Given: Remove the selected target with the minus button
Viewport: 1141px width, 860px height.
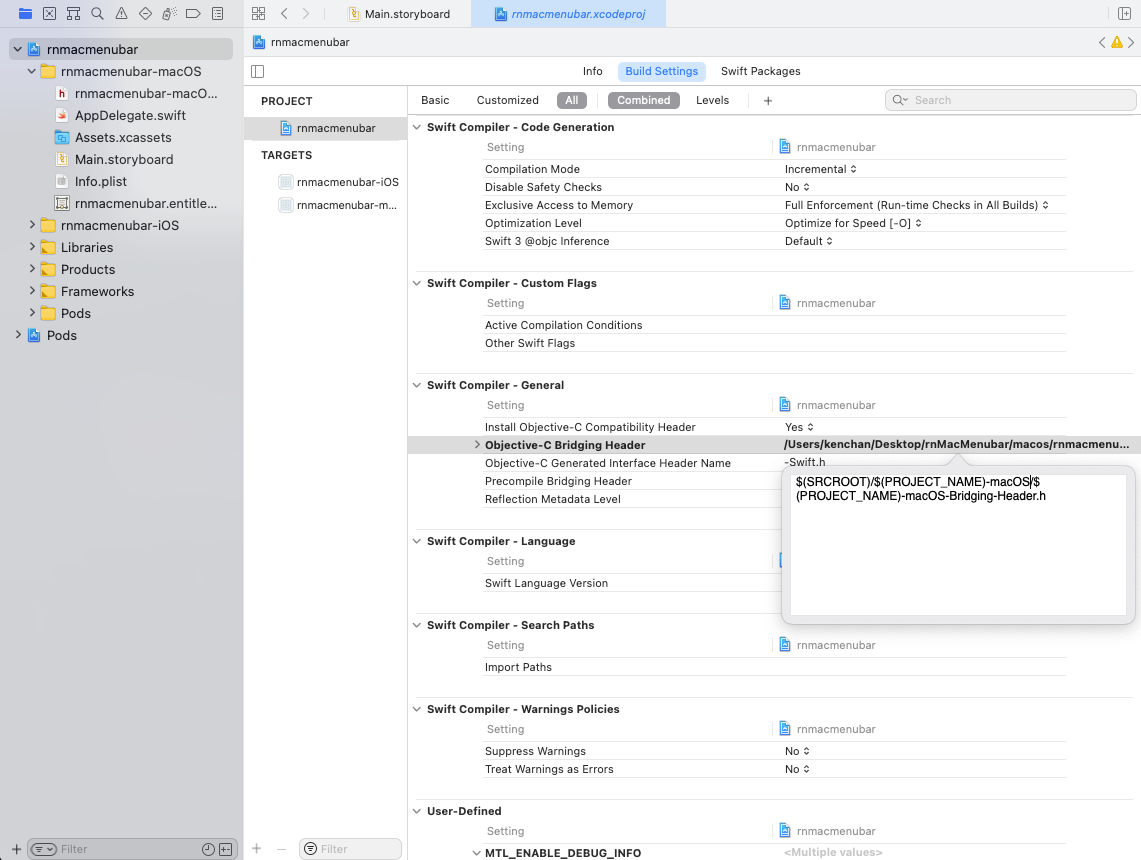Looking at the screenshot, I should click(x=281, y=848).
